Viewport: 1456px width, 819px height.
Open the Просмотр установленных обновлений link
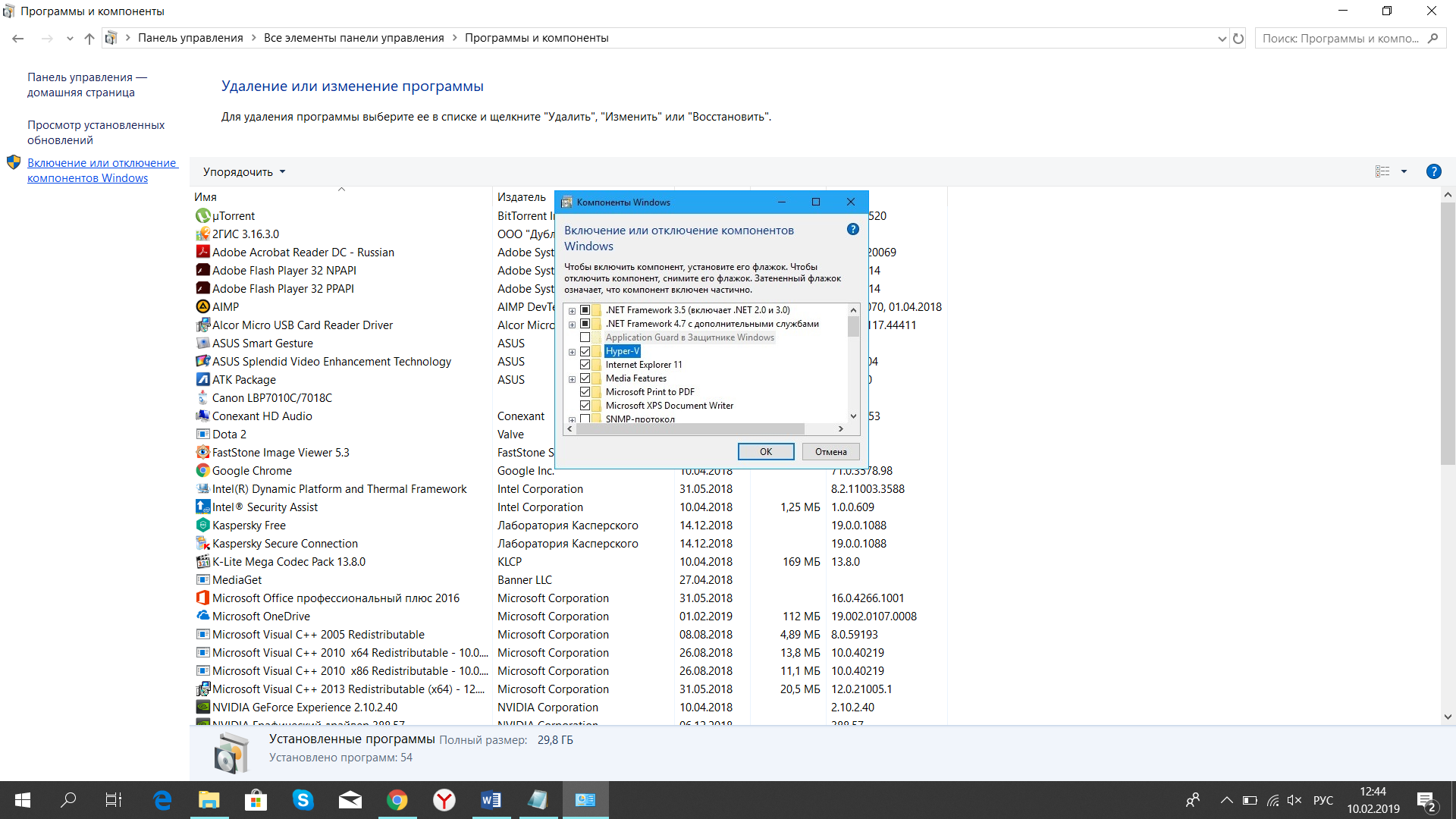(96, 133)
